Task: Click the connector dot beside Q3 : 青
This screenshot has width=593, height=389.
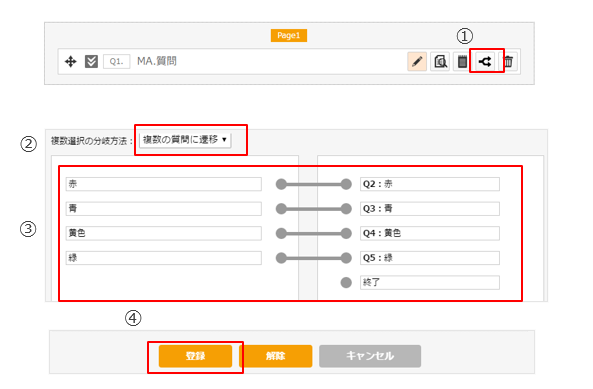Action: point(346,209)
